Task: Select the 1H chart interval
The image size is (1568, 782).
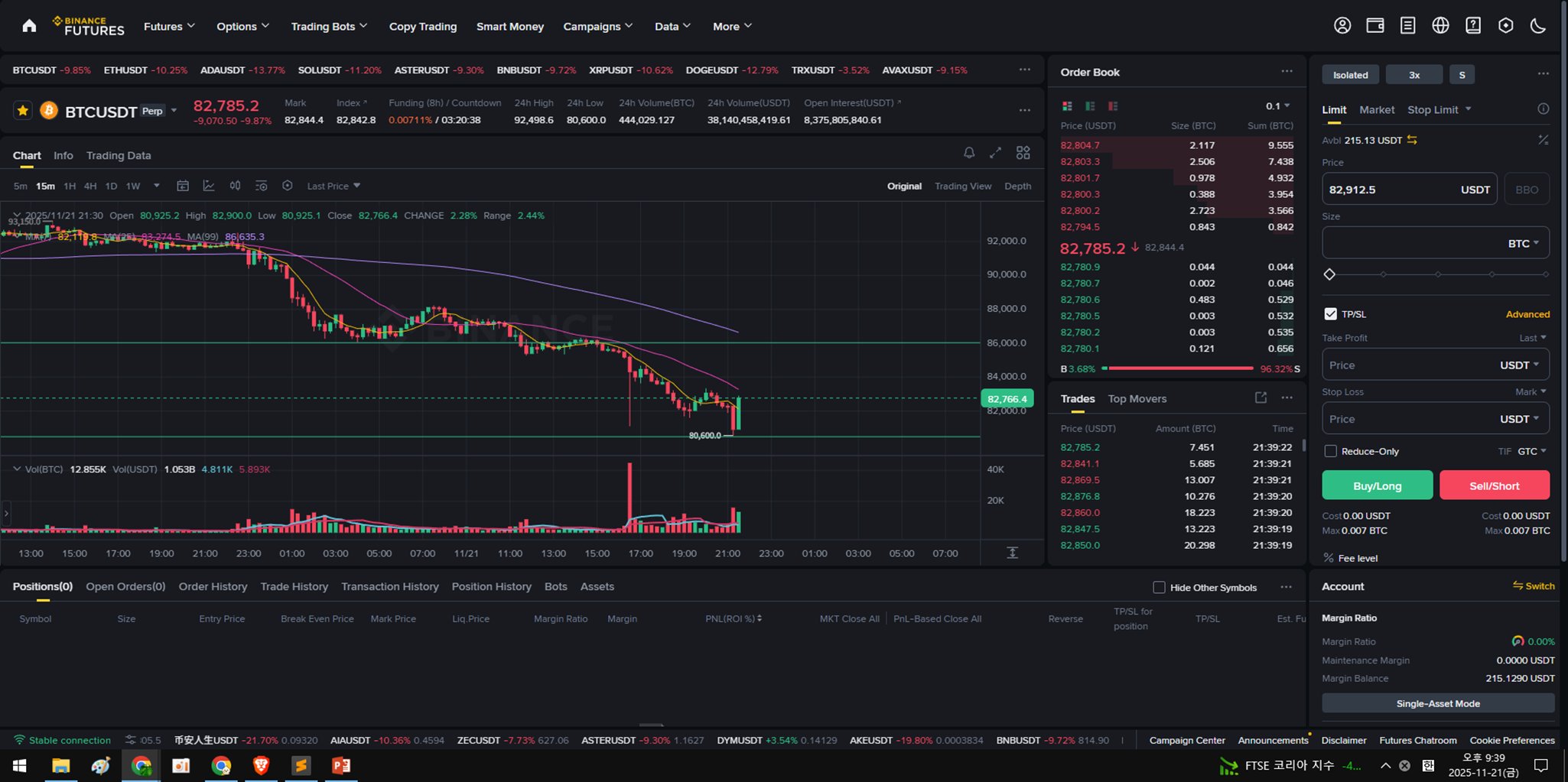Action: tap(70, 186)
